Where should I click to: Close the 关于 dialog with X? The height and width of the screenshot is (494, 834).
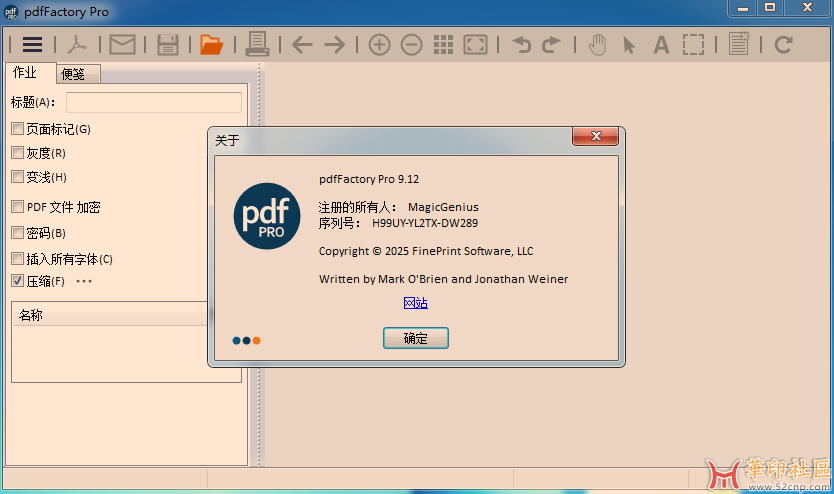click(x=596, y=136)
